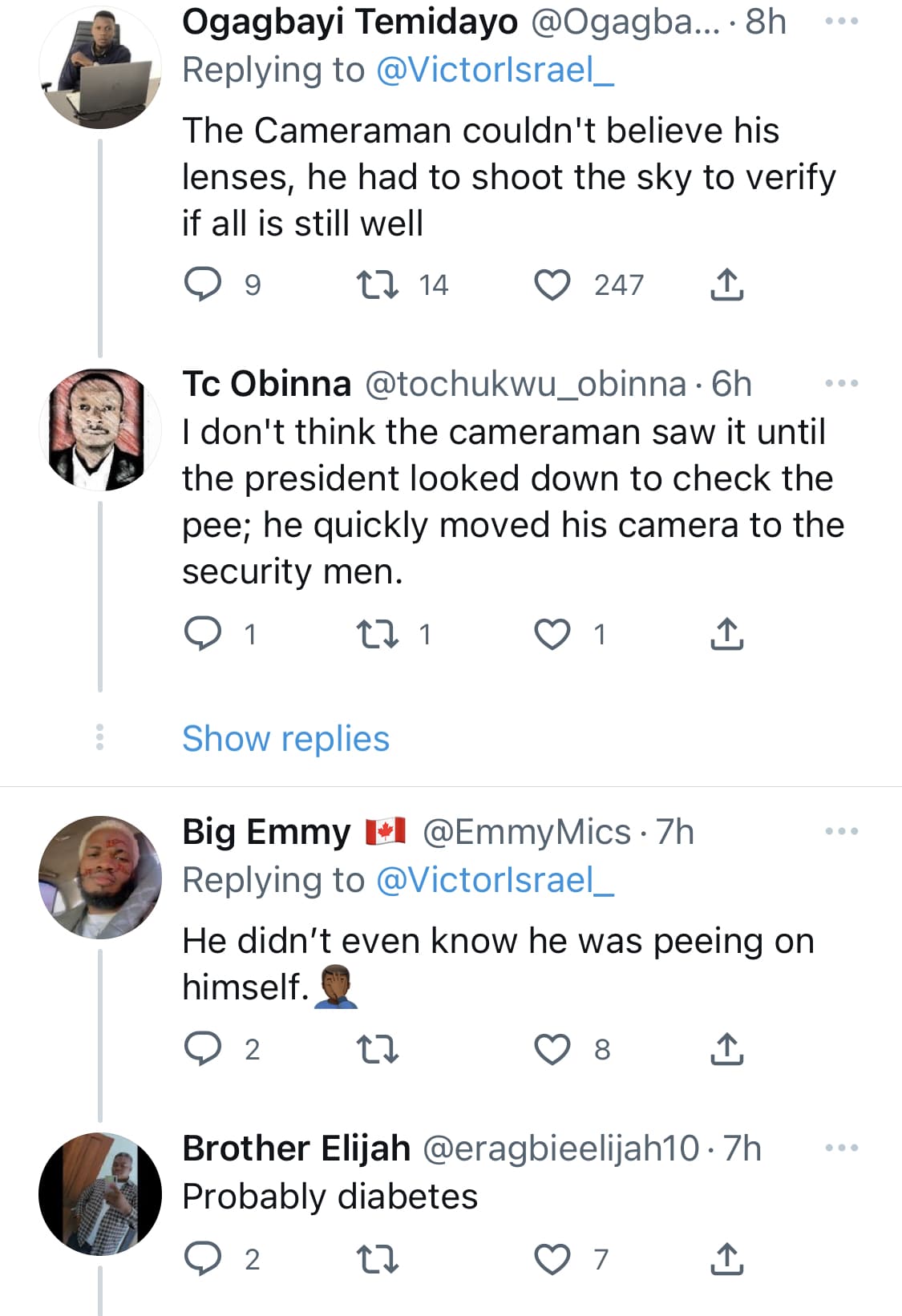Retweet Big Emmy's tweet

[x=377, y=1049]
